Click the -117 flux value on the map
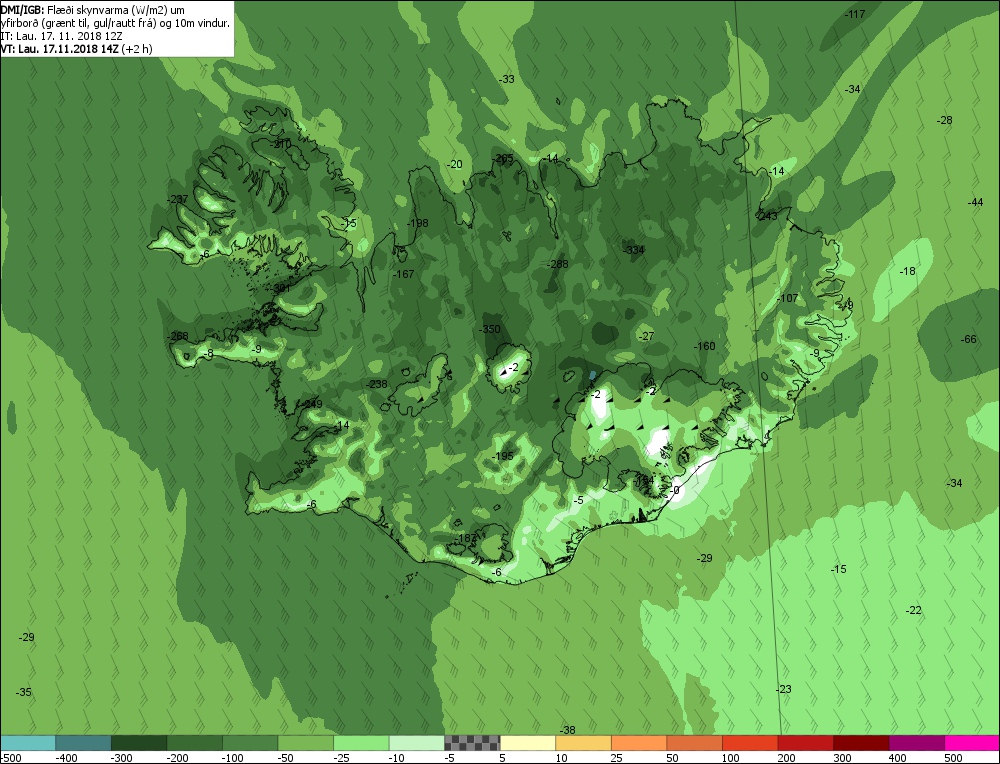 [855, 14]
